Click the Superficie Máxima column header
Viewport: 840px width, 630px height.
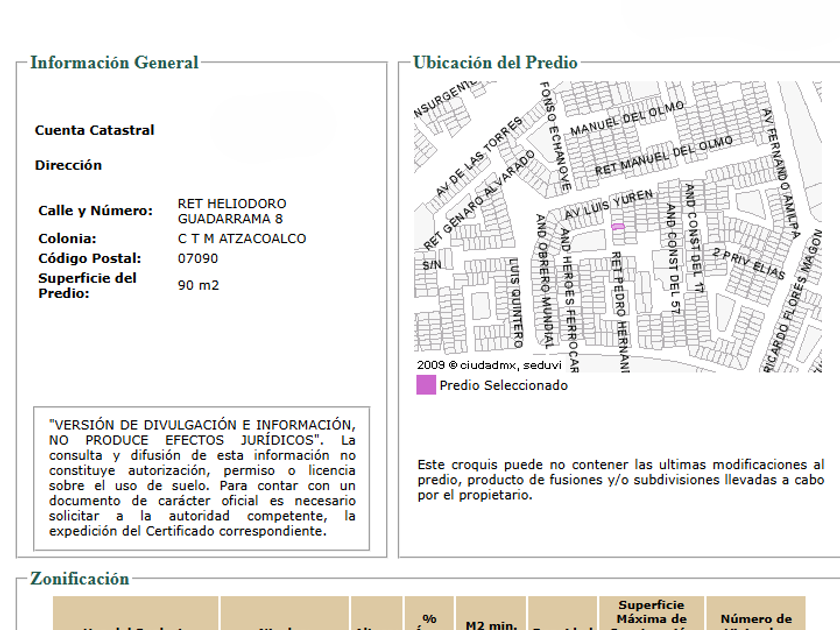651,612
